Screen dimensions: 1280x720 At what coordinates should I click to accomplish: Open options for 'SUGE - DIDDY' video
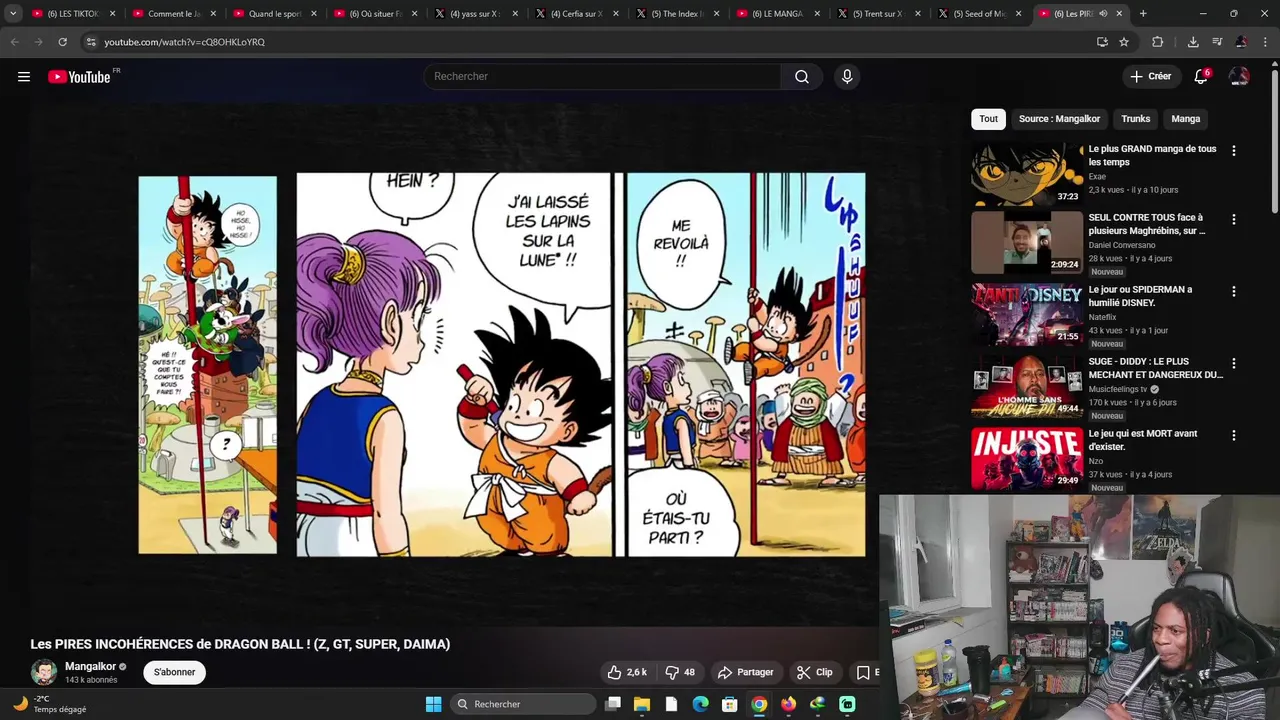[x=1233, y=363]
